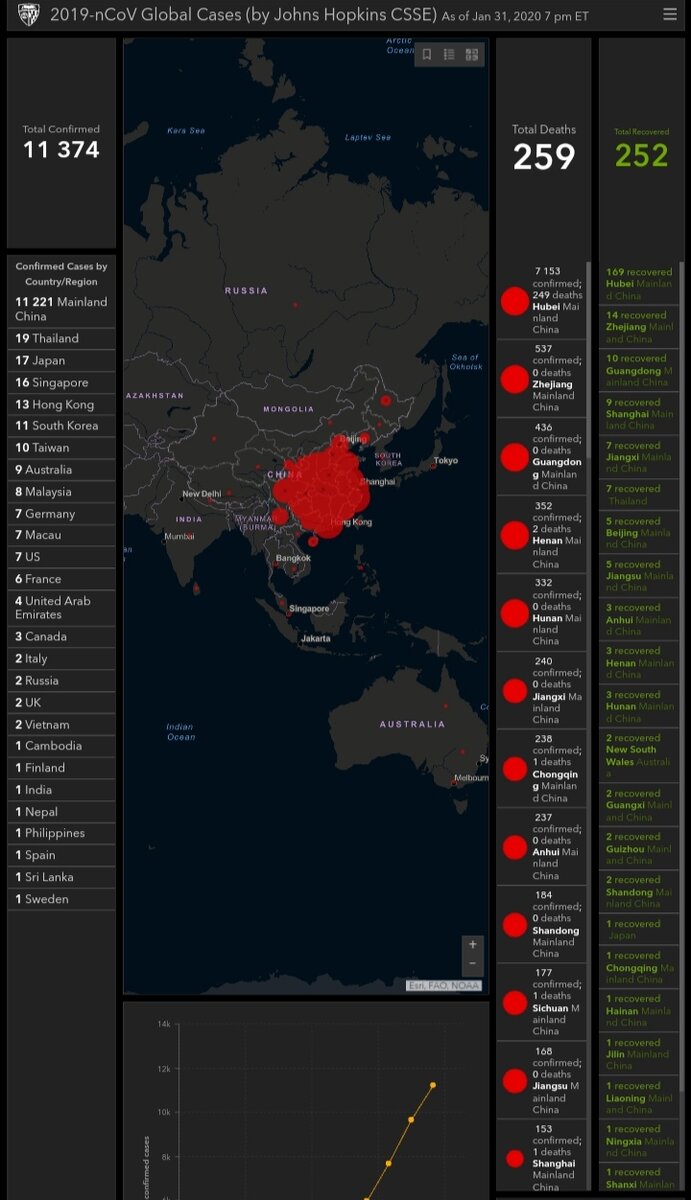Click the 5 recovered Beijing entry
This screenshot has height=1200, width=691.
[x=639, y=533]
